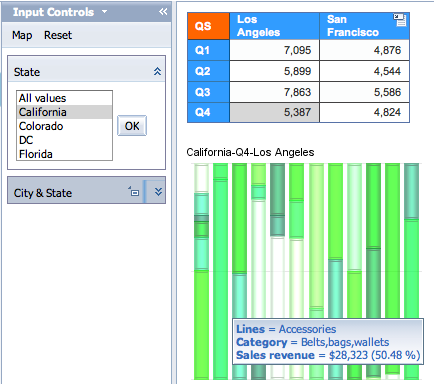Click the cell value 4,544
The image size is (434, 384).
(364, 71)
